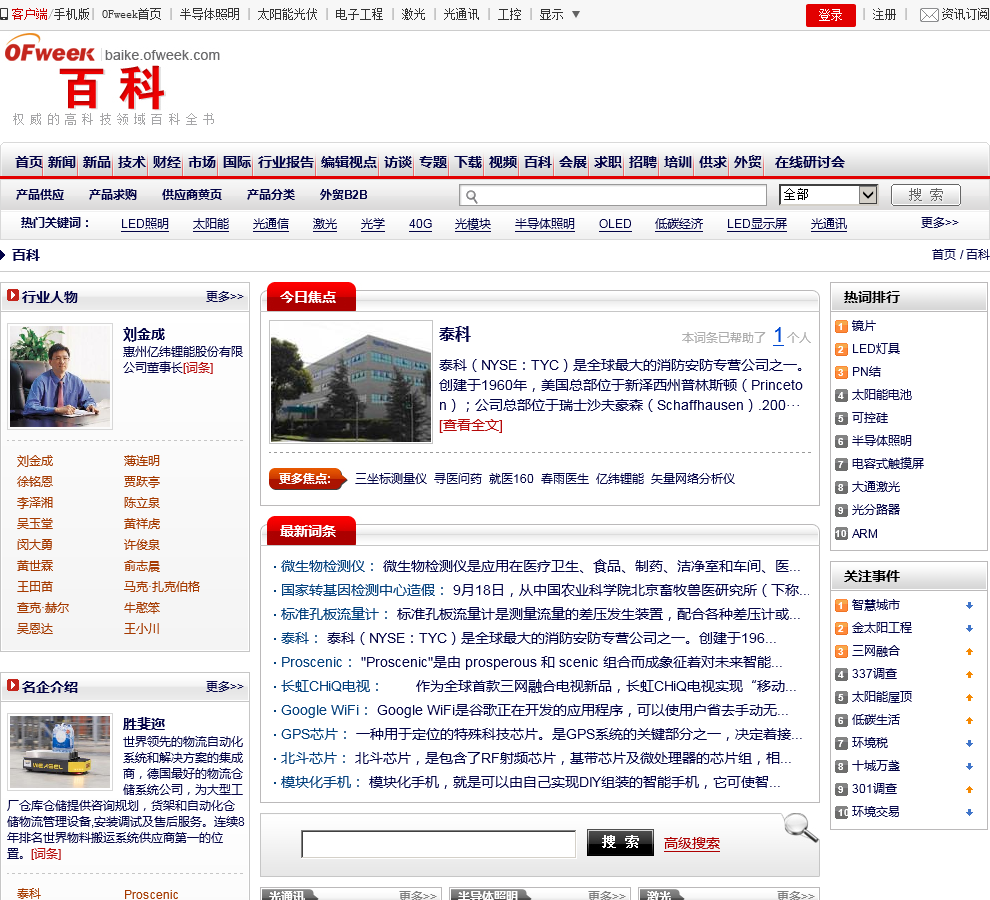The width and height of the screenshot is (990, 900).
Task: Click the down arrow beside 环境交易
Action: pos(969,812)
